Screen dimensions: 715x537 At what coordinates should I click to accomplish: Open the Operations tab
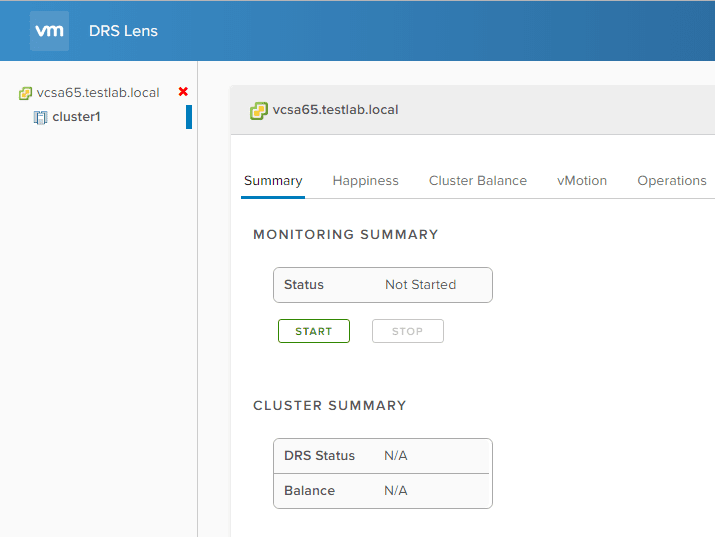coord(672,181)
